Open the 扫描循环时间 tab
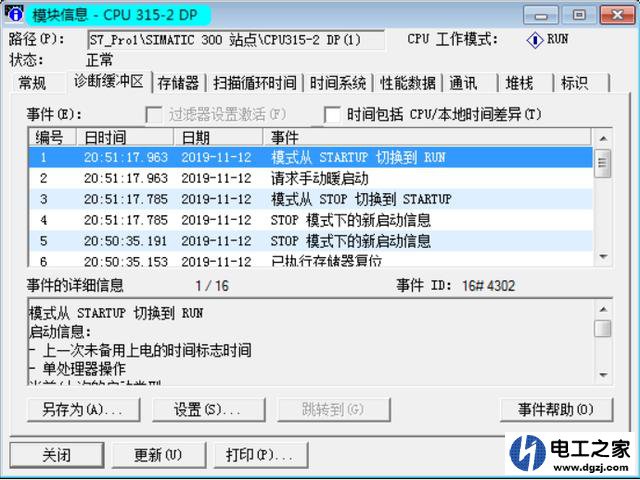Screen dimensions: 640x480 [x=255, y=83]
